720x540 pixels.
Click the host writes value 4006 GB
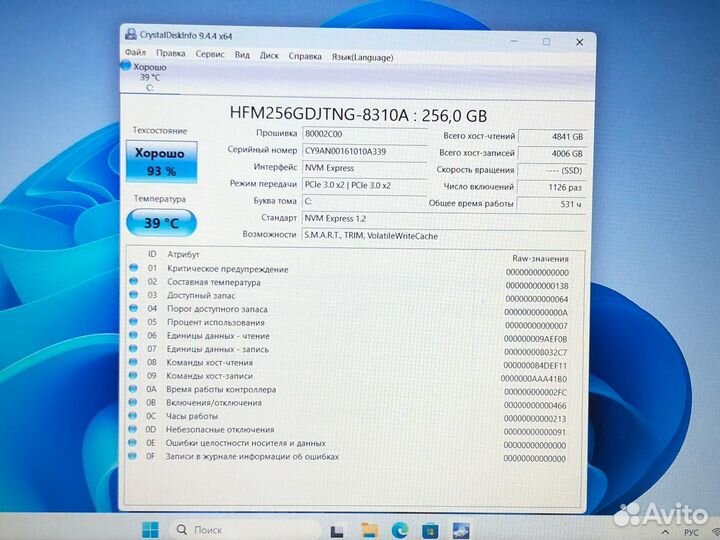coord(552,153)
